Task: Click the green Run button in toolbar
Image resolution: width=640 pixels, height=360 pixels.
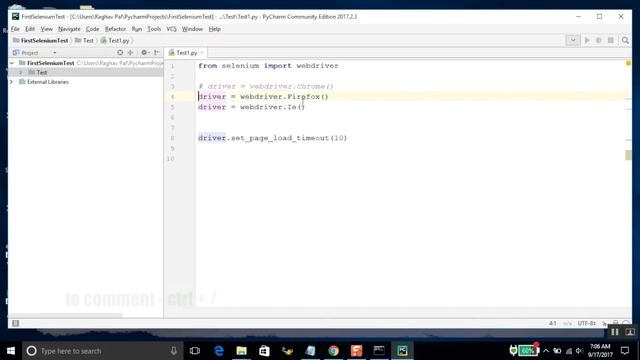Action: (587, 40)
